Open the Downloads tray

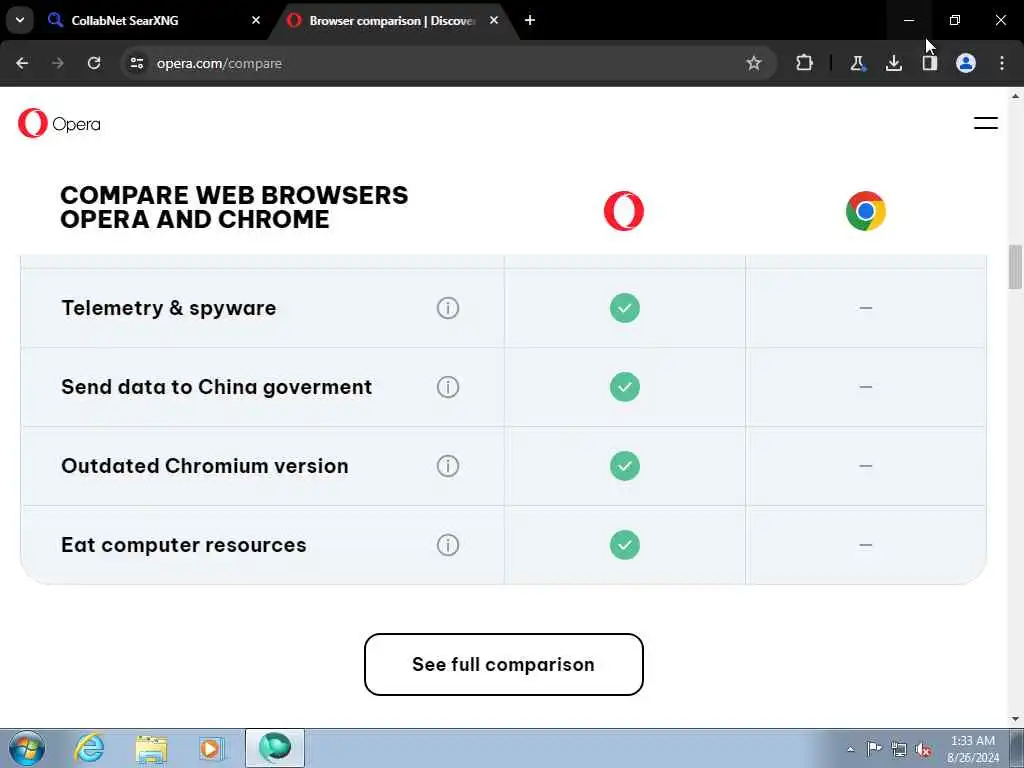click(x=893, y=63)
